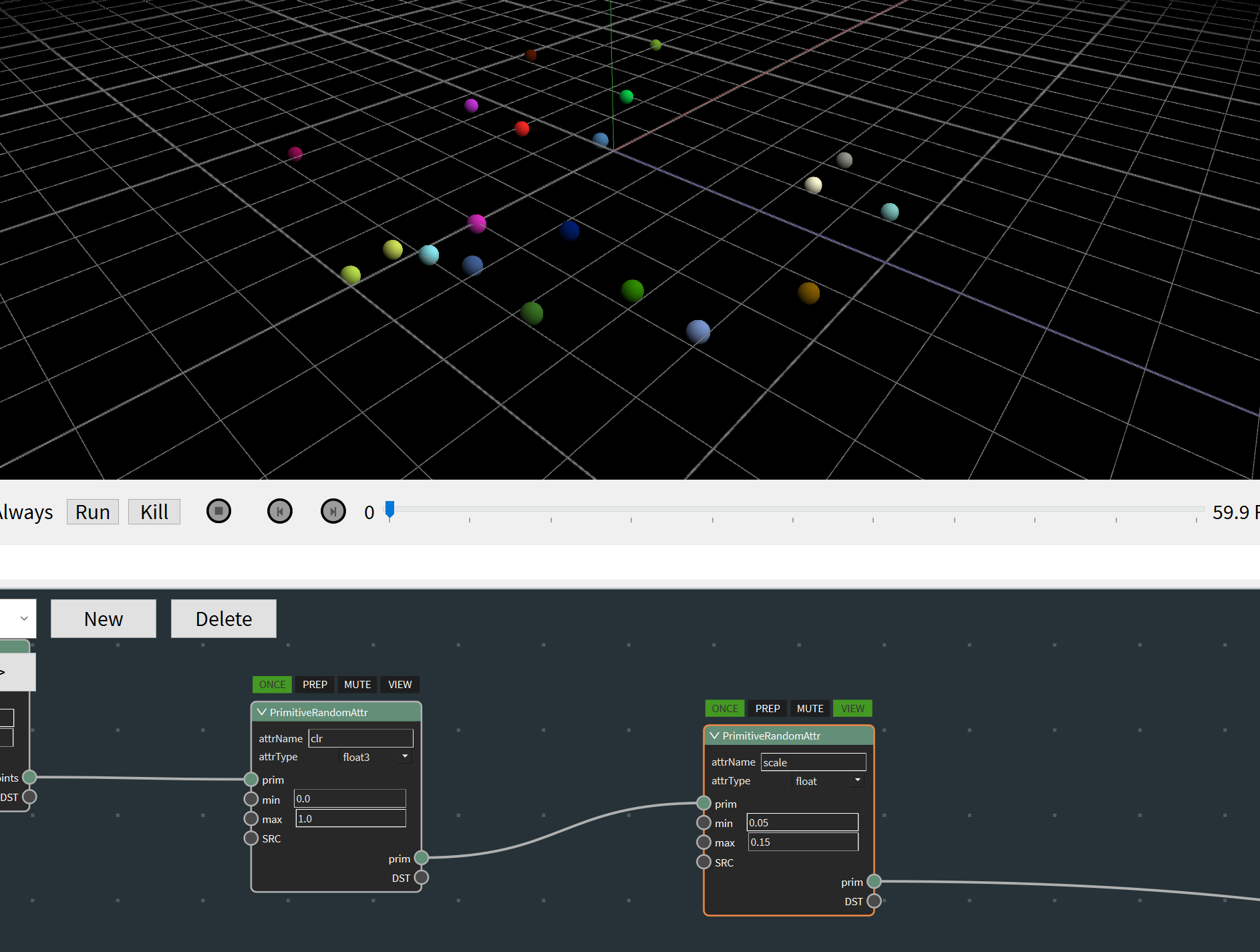
Task: Click the max input socket on clr node
Action: [251, 818]
